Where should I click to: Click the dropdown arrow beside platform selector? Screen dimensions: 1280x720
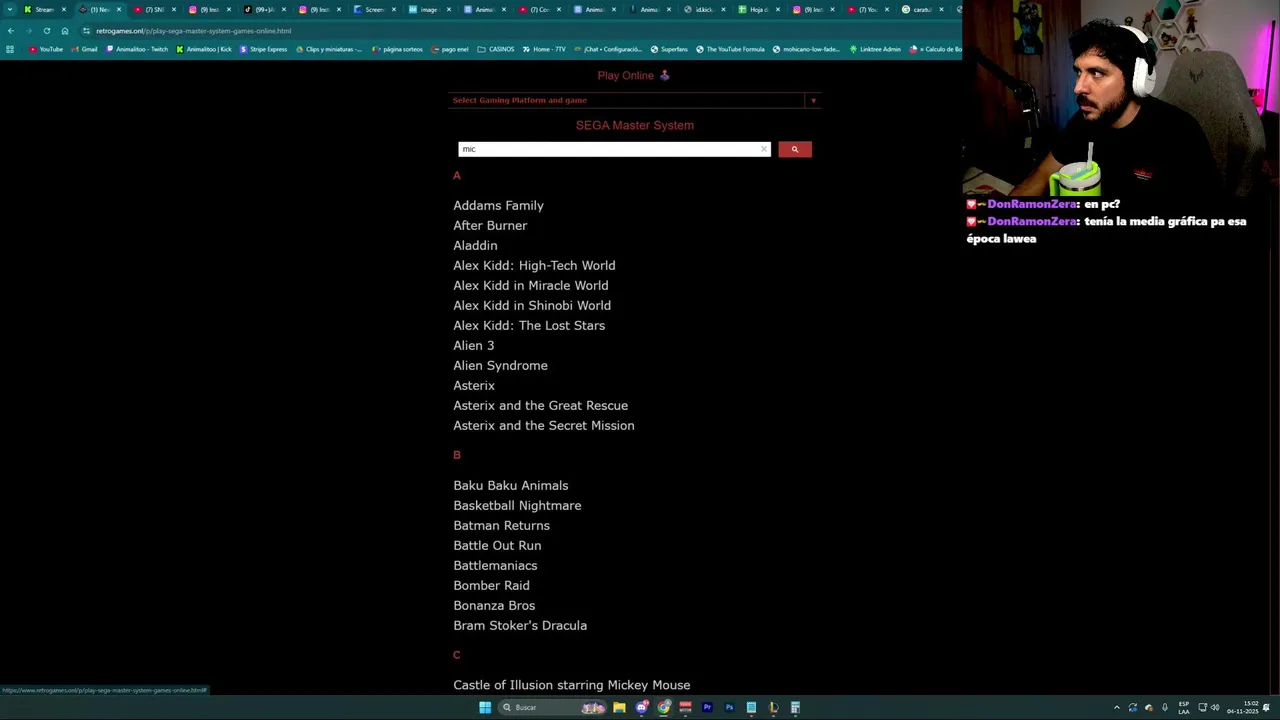point(813,100)
